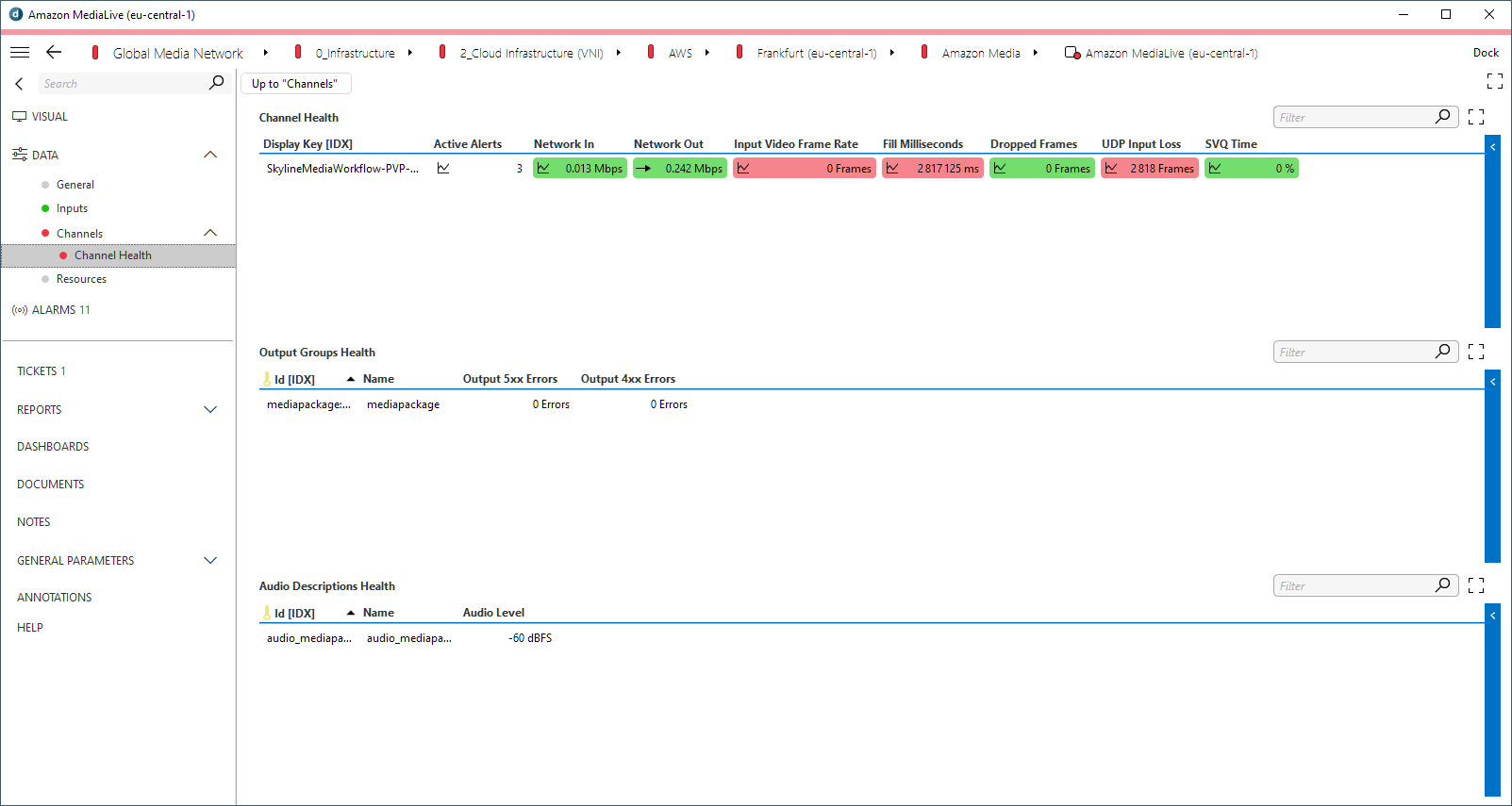
Task: Open dropdown arrow after 0_Infrastructure breadcrumb
Action: coord(410,53)
